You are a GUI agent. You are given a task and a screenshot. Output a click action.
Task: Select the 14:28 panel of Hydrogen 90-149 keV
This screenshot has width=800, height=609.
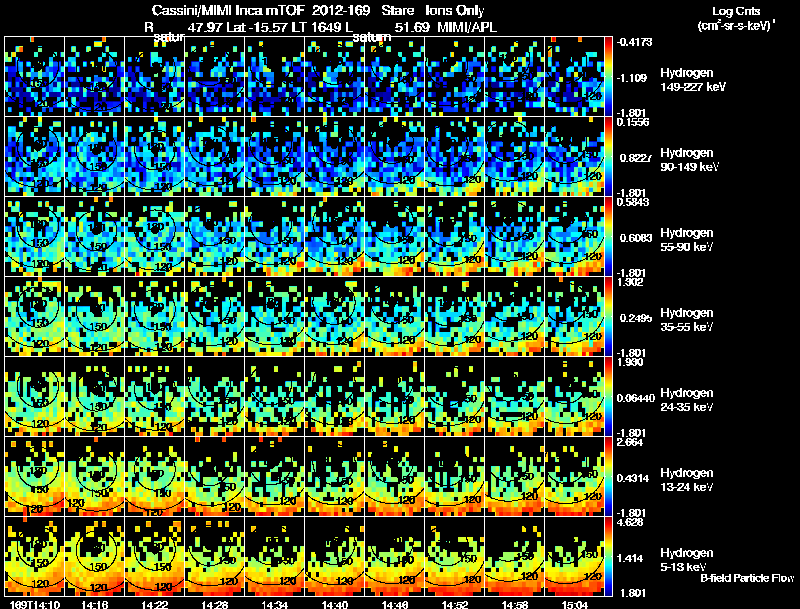tap(215, 156)
